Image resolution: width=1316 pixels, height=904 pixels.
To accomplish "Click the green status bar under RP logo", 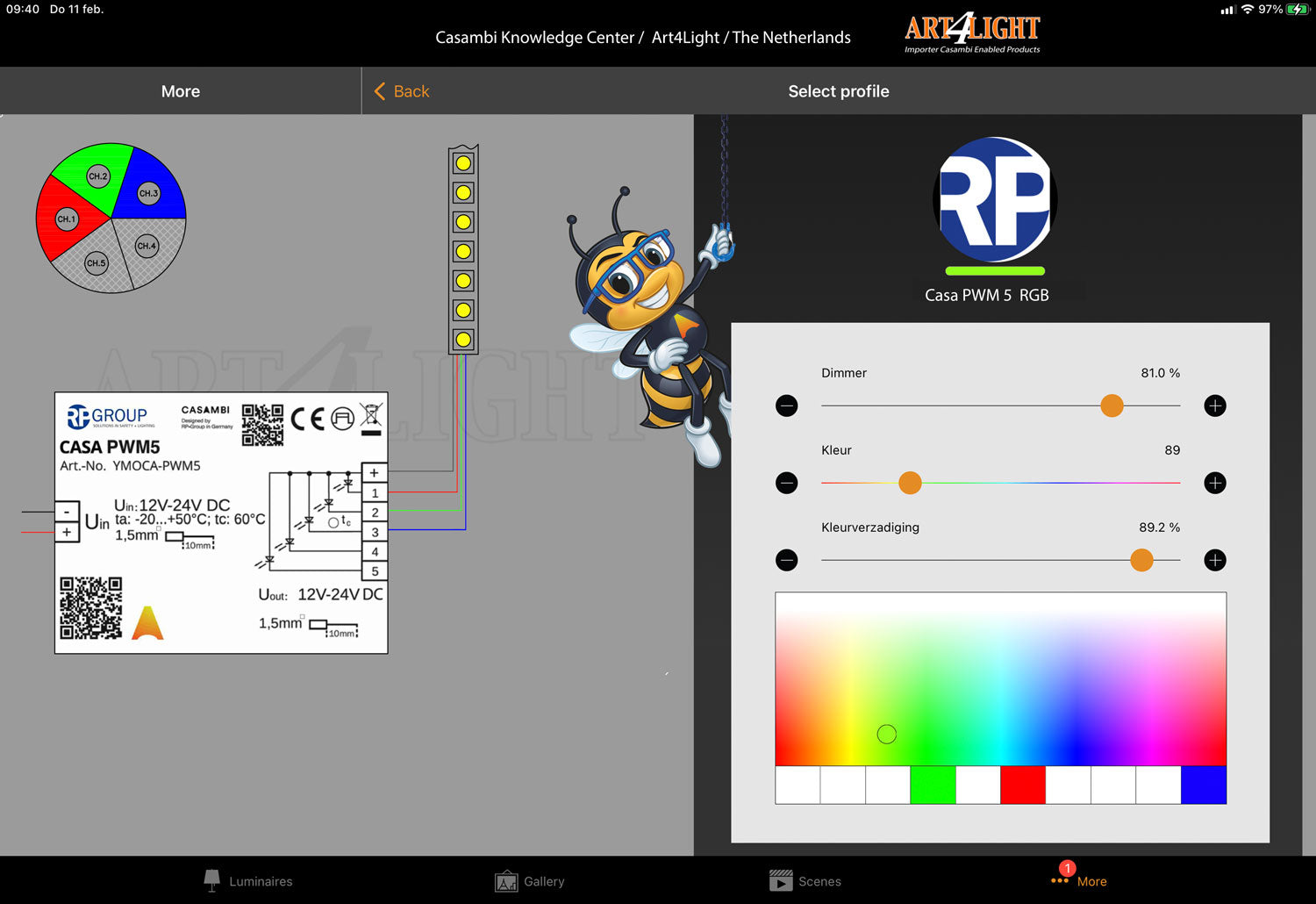I will coord(995,271).
